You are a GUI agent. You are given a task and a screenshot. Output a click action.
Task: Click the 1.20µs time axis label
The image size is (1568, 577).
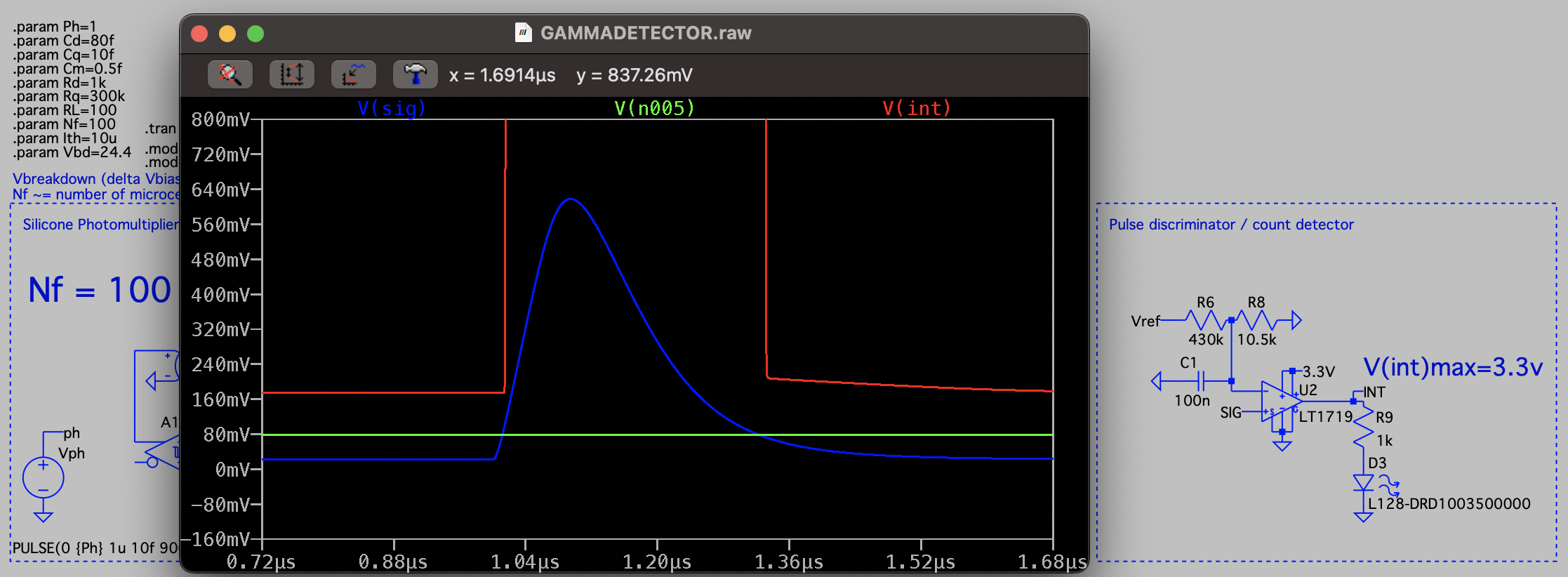pos(657,562)
